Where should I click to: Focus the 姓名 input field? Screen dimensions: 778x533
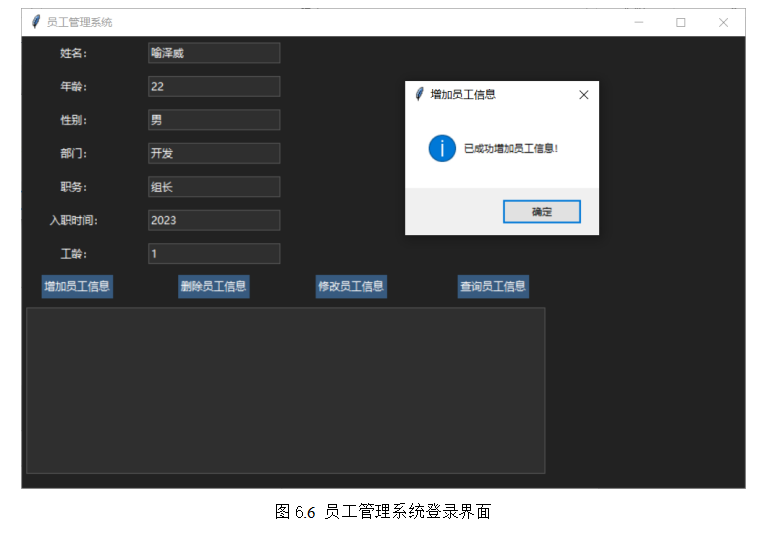click(214, 53)
